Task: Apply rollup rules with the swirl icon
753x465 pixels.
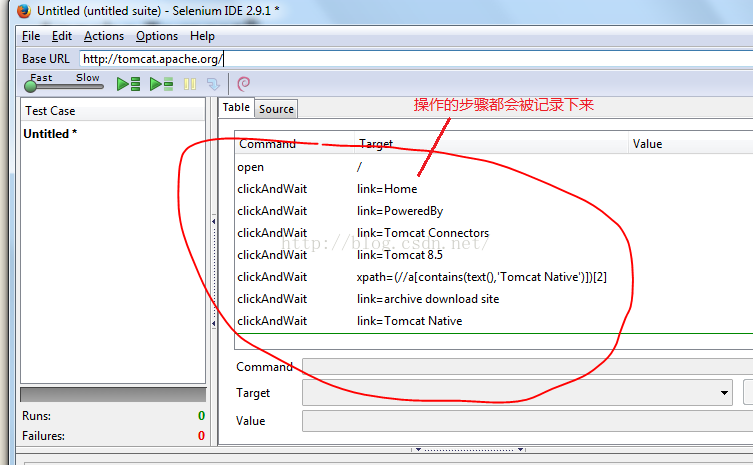Action: (x=243, y=84)
